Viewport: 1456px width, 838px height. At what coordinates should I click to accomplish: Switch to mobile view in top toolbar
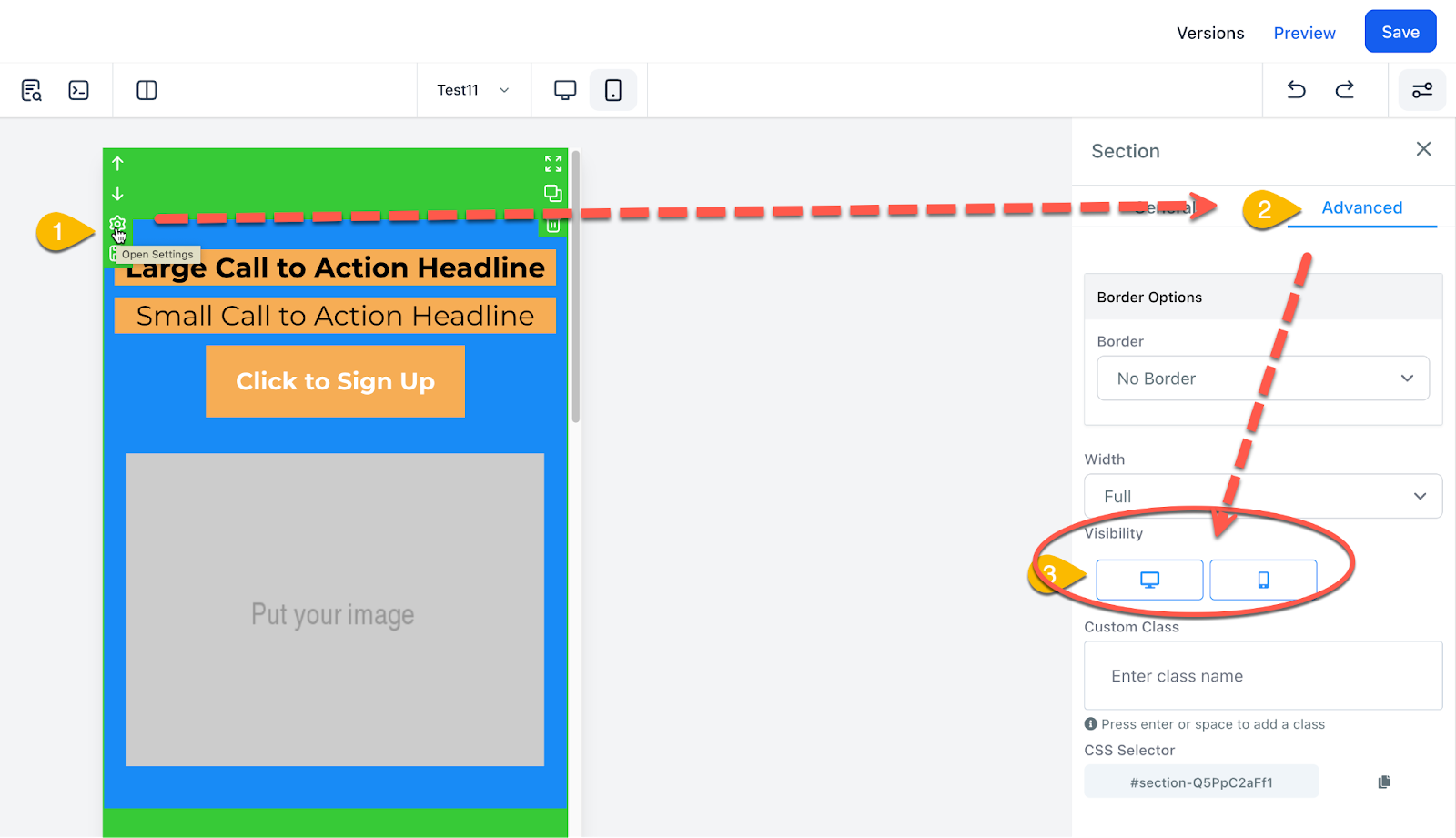tap(613, 90)
